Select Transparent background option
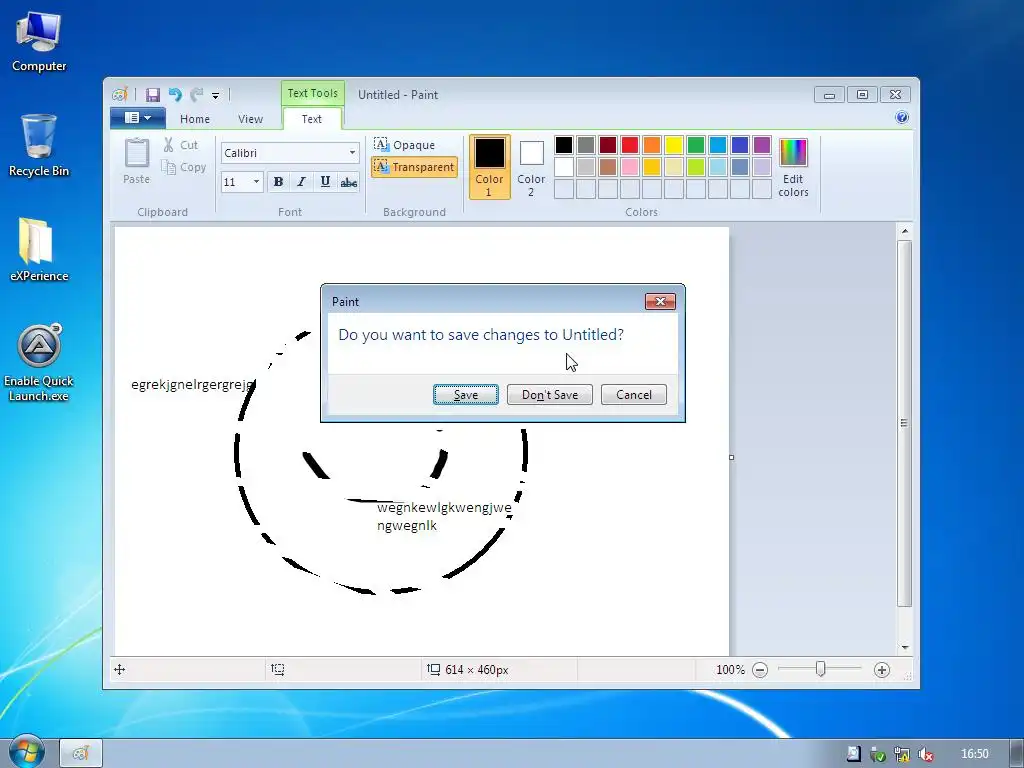Viewport: 1024px width, 768px height. pos(414,167)
